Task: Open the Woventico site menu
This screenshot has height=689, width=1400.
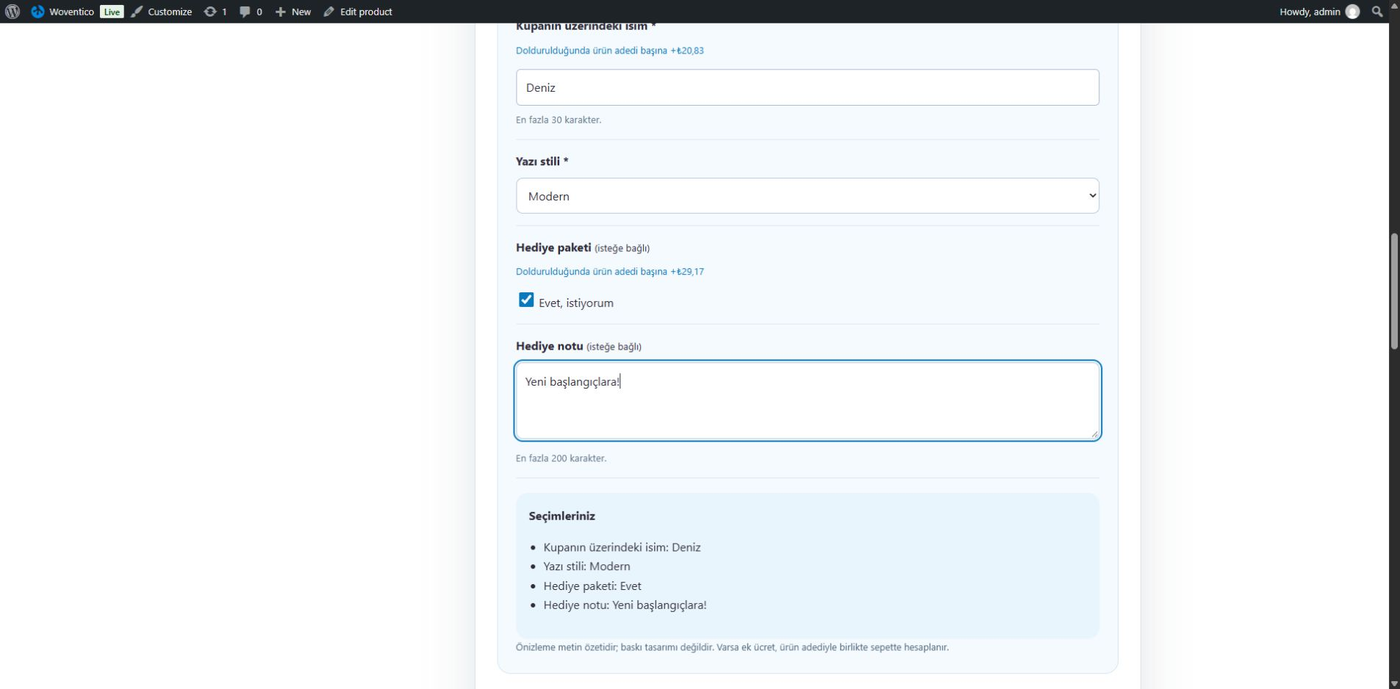Action: pyautogui.click(x=63, y=12)
